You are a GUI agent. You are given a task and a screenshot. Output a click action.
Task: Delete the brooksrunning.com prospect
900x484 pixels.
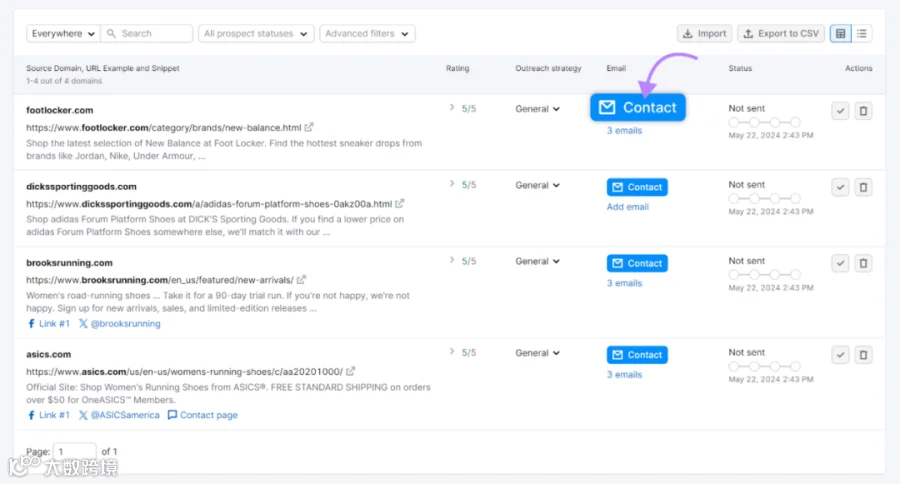pyautogui.click(x=863, y=264)
